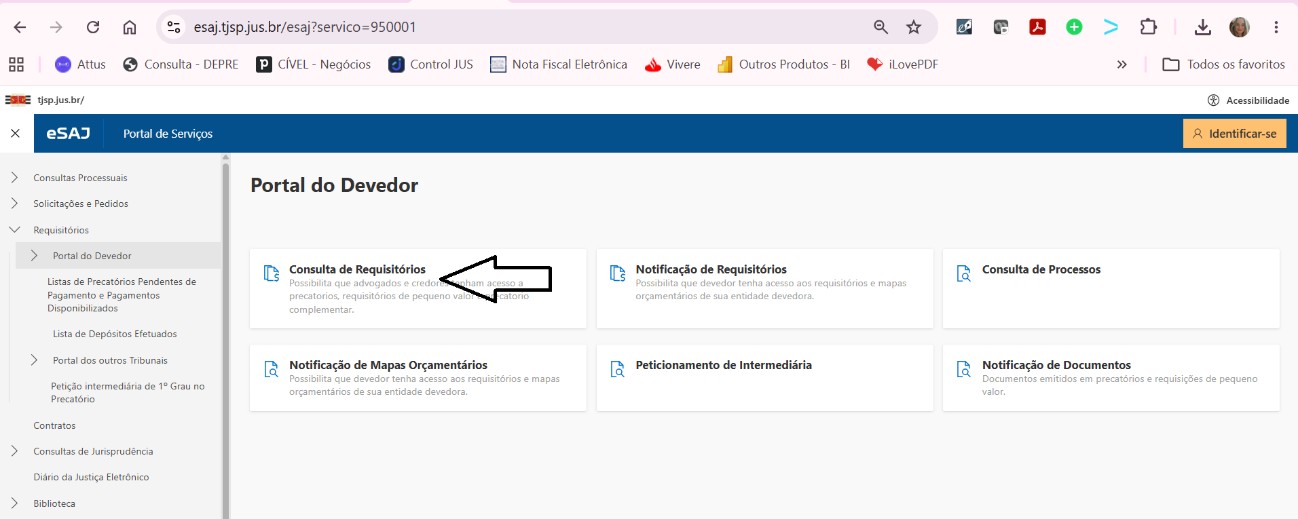
Task: Open Diário da Justiça Eletrônico
Action: tap(91, 478)
